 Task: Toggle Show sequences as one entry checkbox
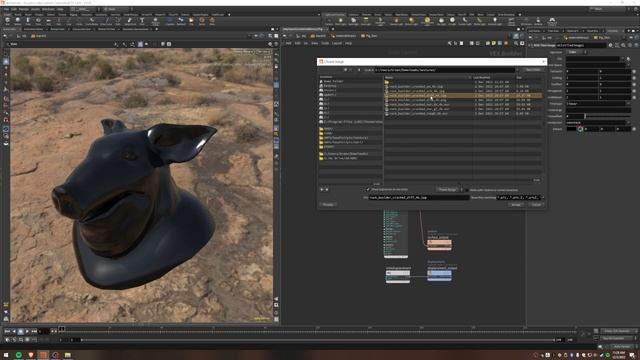point(368,189)
